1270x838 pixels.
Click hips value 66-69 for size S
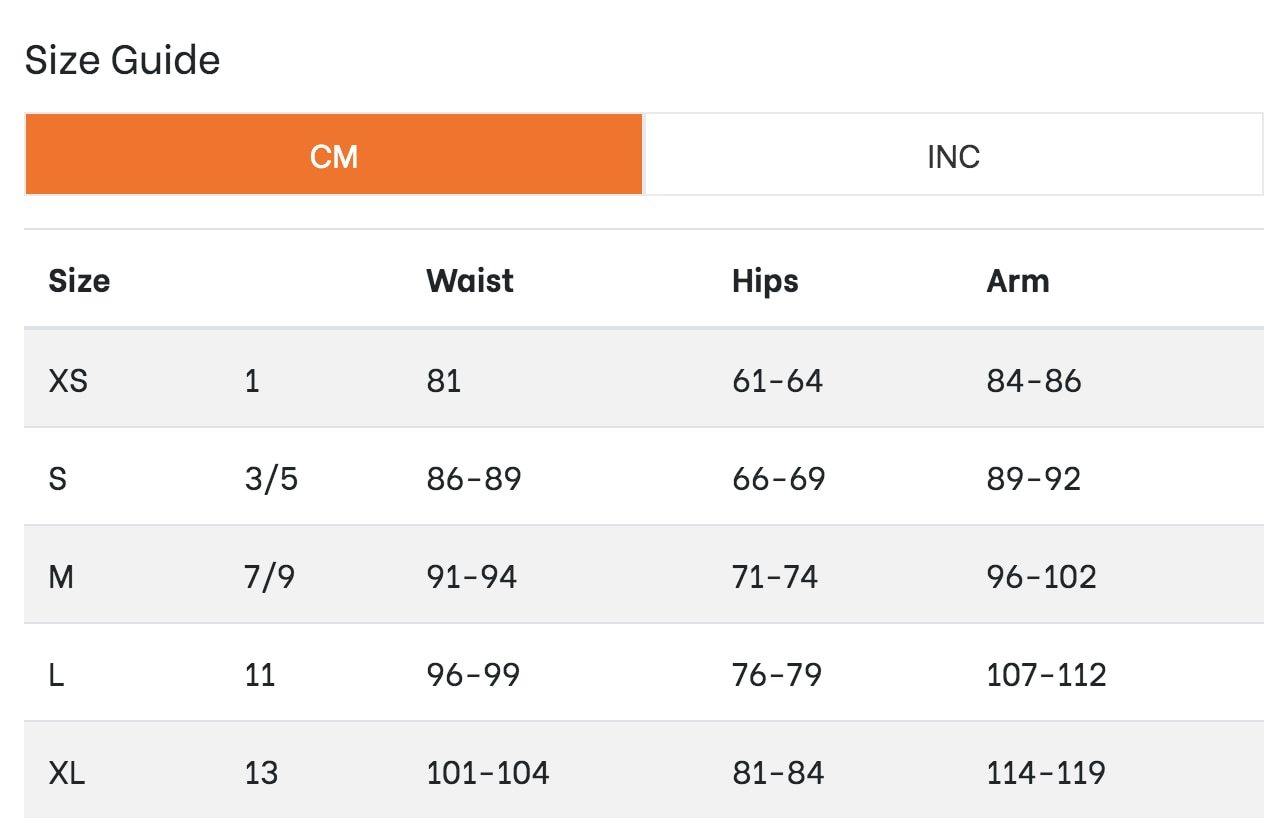coord(778,479)
